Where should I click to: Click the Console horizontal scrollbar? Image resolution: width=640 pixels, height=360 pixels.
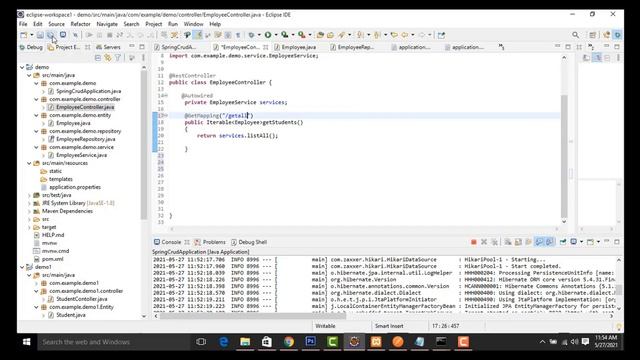[253, 316]
